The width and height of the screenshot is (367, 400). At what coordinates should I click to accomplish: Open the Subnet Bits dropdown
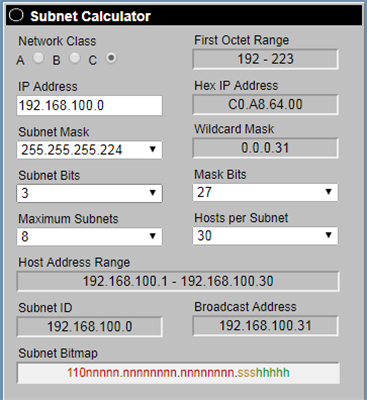click(89, 193)
